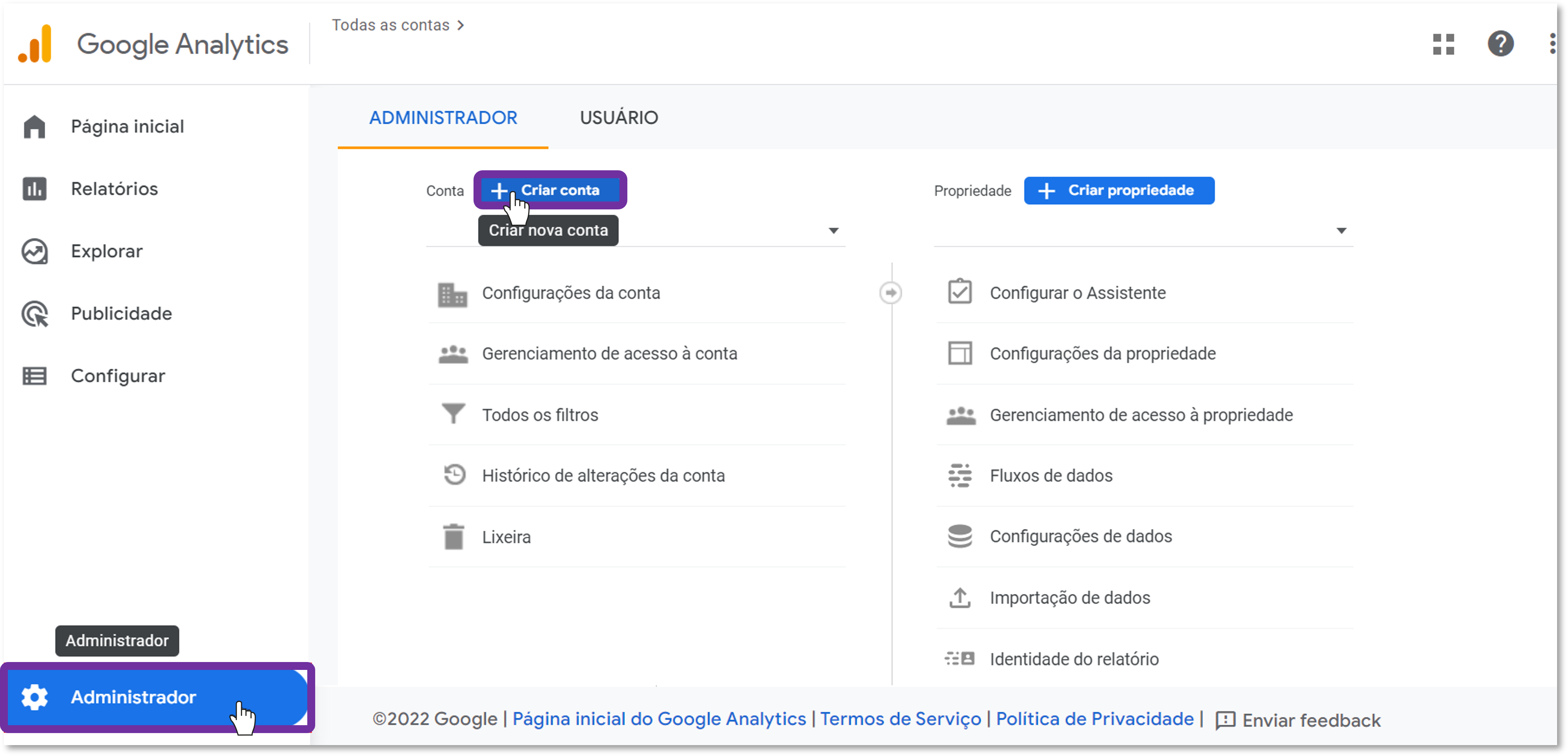Screen dimensions: 1568x756
Task: Open Configurações da conta
Action: 637,293
